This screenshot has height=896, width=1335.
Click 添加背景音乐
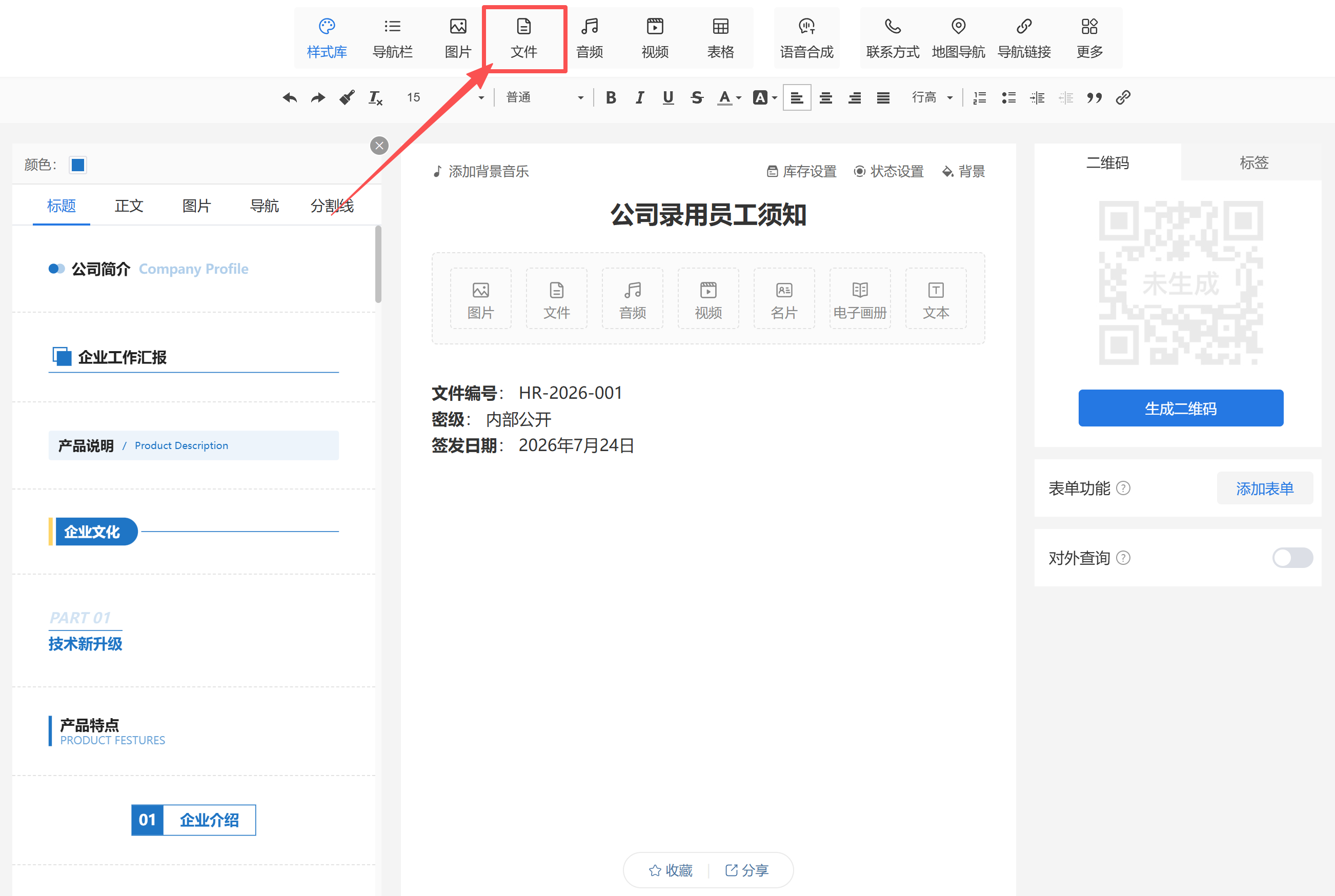coord(480,171)
